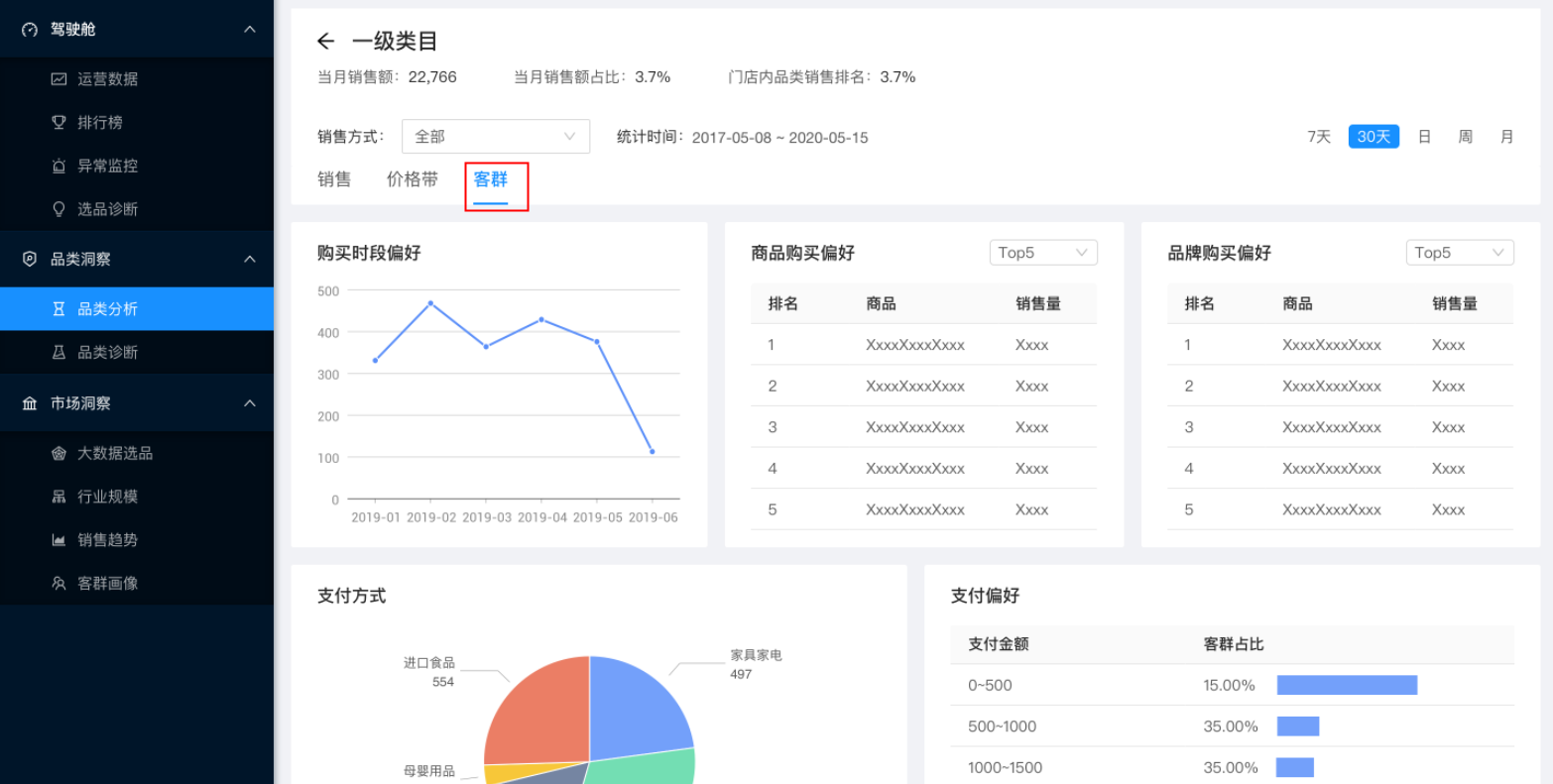This screenshot has width=1553, height=784.
Task: Click the 家具家电 497 pie label
Action: click(x=756, y=664)
